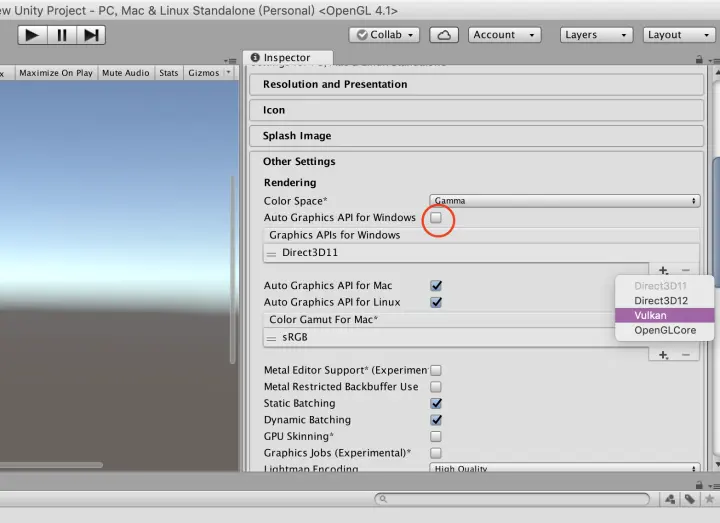Open the cloud services button
Viewport: 720px width, 523px height.
[444, 35]
